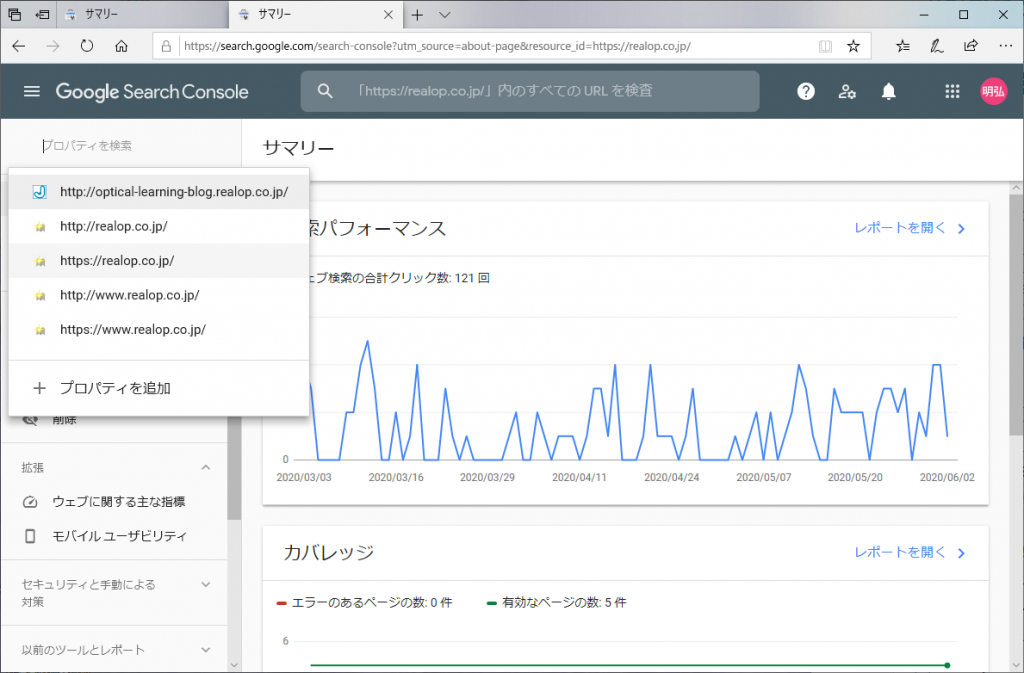Open the performance レポートを開く link
Screen dimensions: 1024x673
pyautogui.click(x=910, y=228)
